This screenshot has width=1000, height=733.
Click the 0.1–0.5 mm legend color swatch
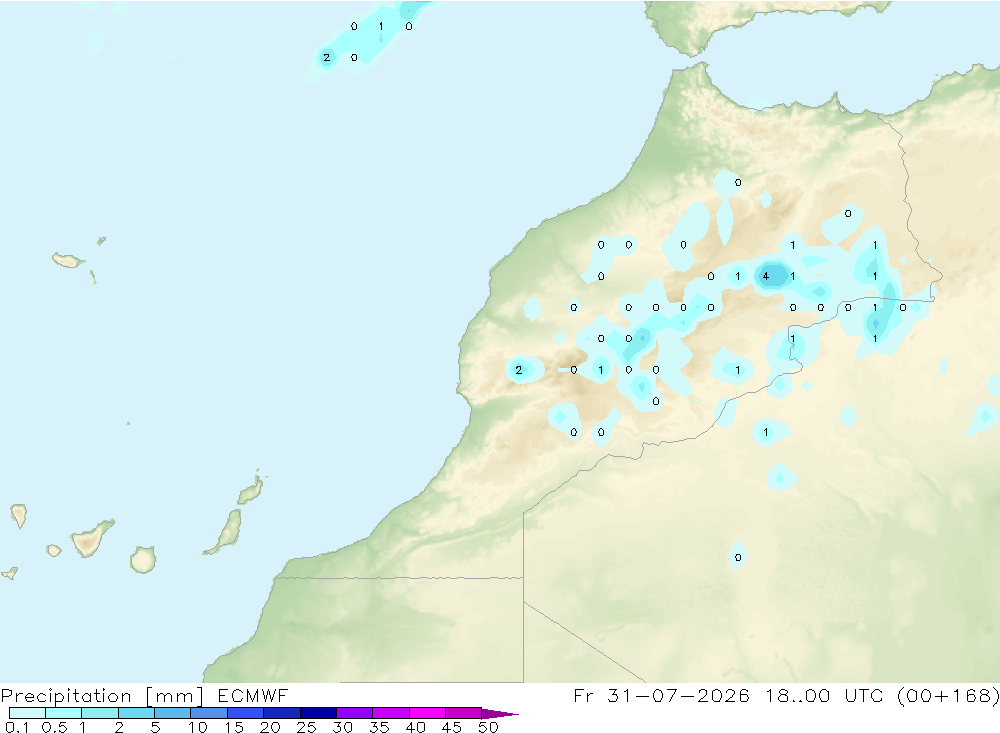click(27, 713)
